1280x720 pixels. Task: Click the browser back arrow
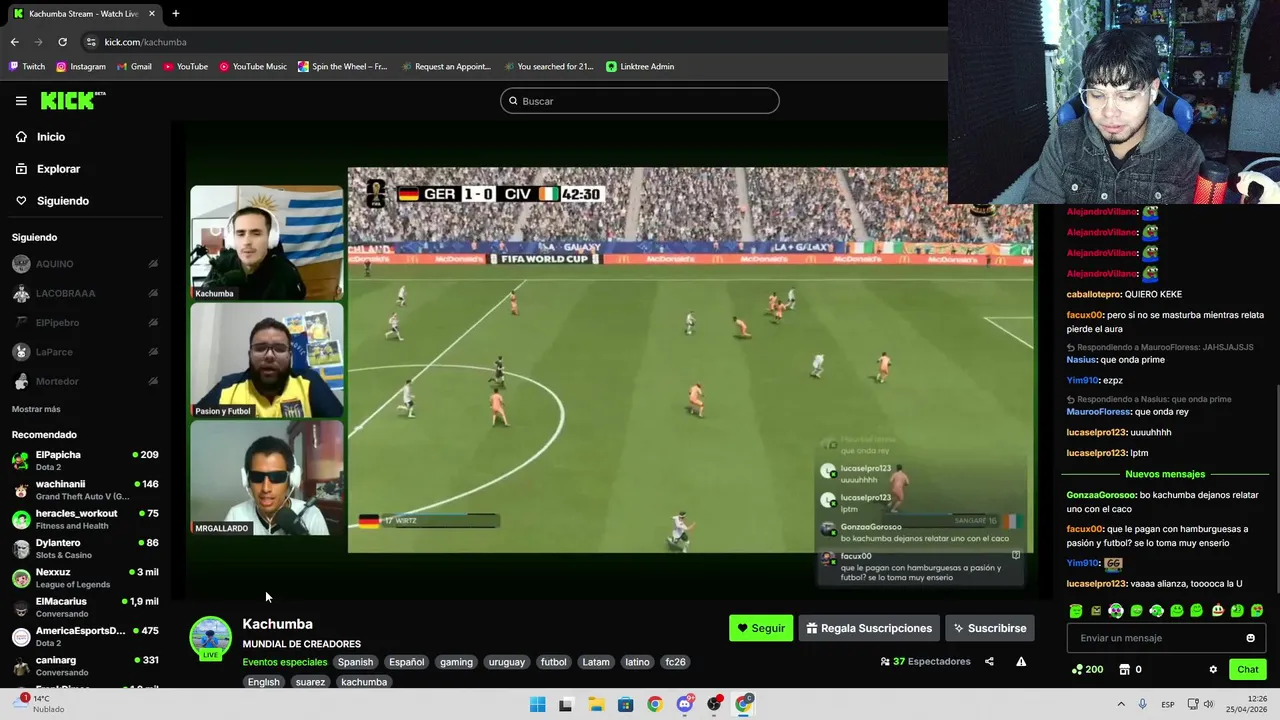click(14, 42)
